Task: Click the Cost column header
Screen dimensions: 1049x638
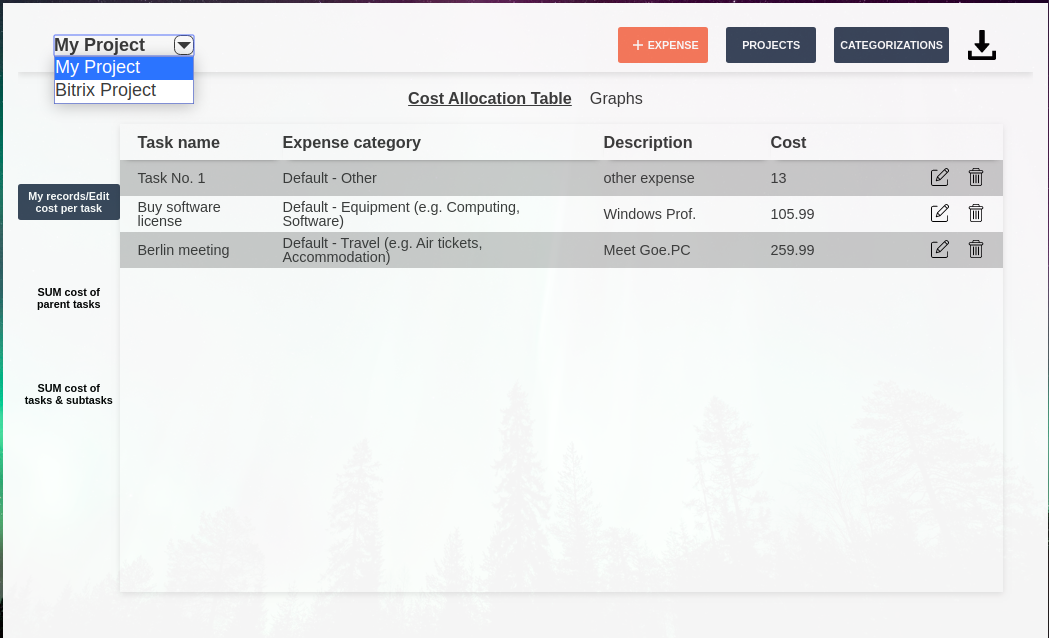Action: (788, 142)
